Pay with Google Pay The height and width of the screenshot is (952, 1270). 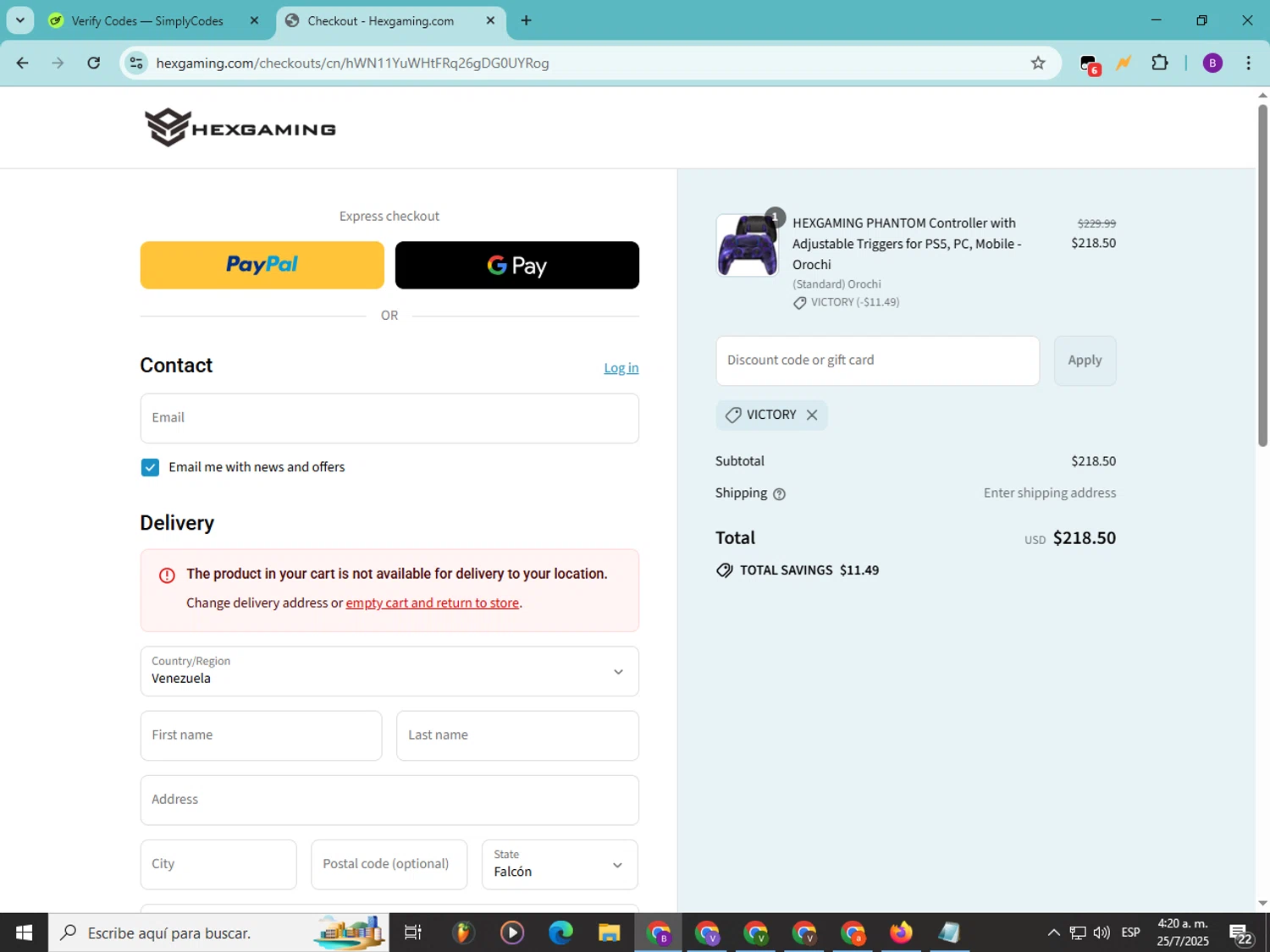point(516,265)
